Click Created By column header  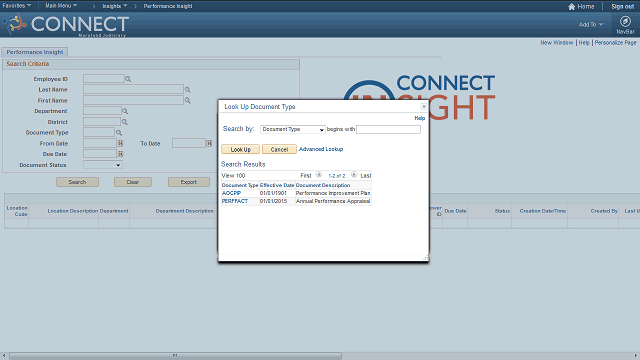pos(604,211)
